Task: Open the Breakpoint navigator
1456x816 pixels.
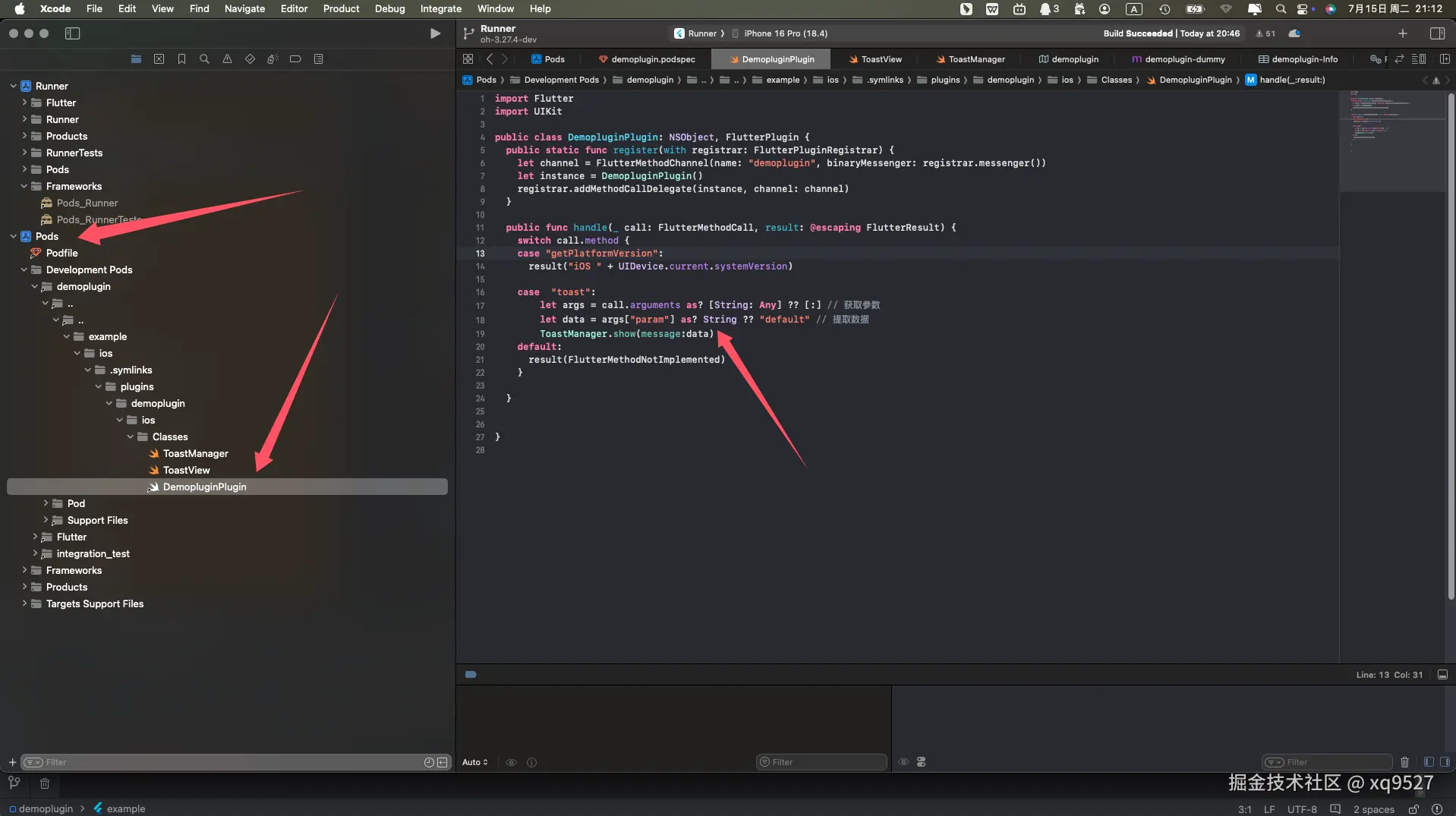Action: pos(295,59)
